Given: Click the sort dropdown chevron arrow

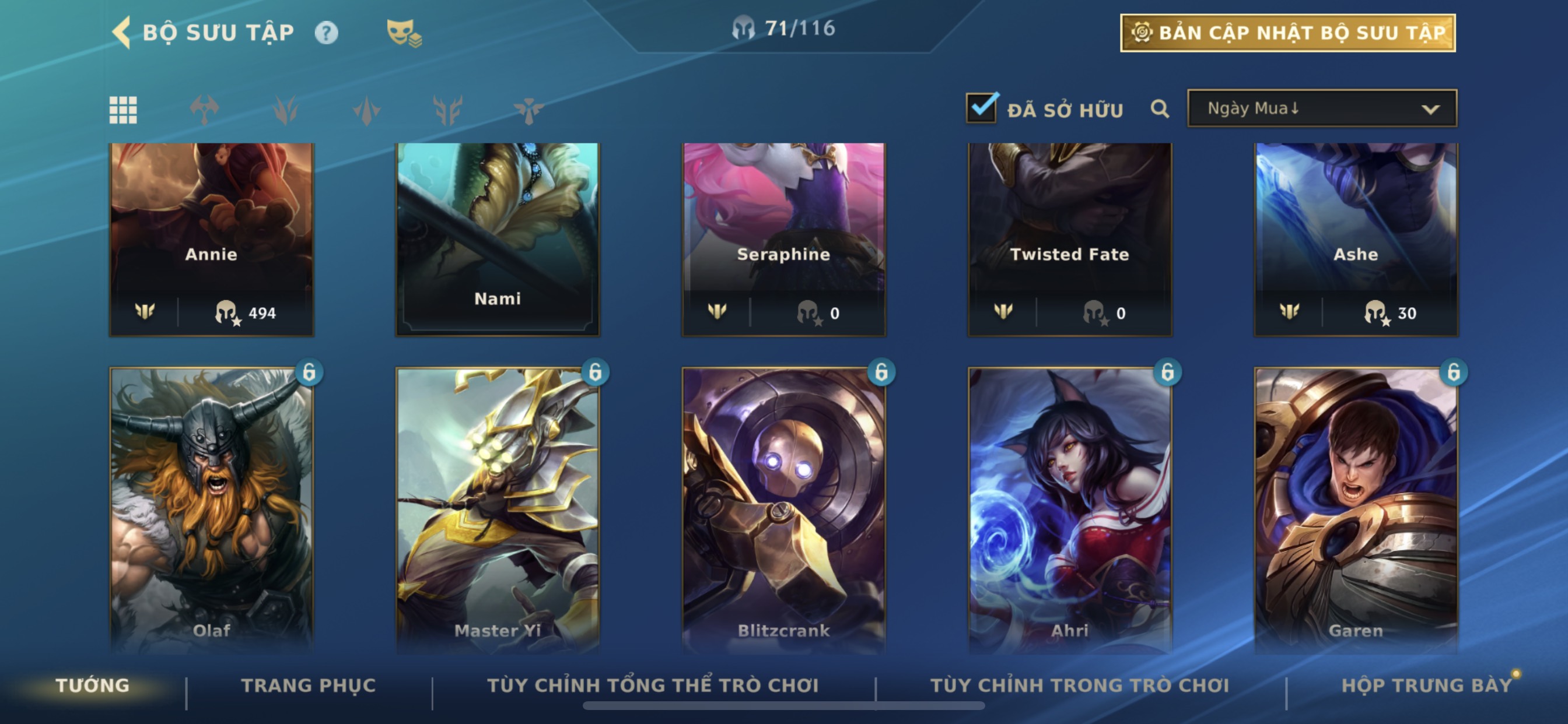Looking at the screenshot, I should 1430,110.
